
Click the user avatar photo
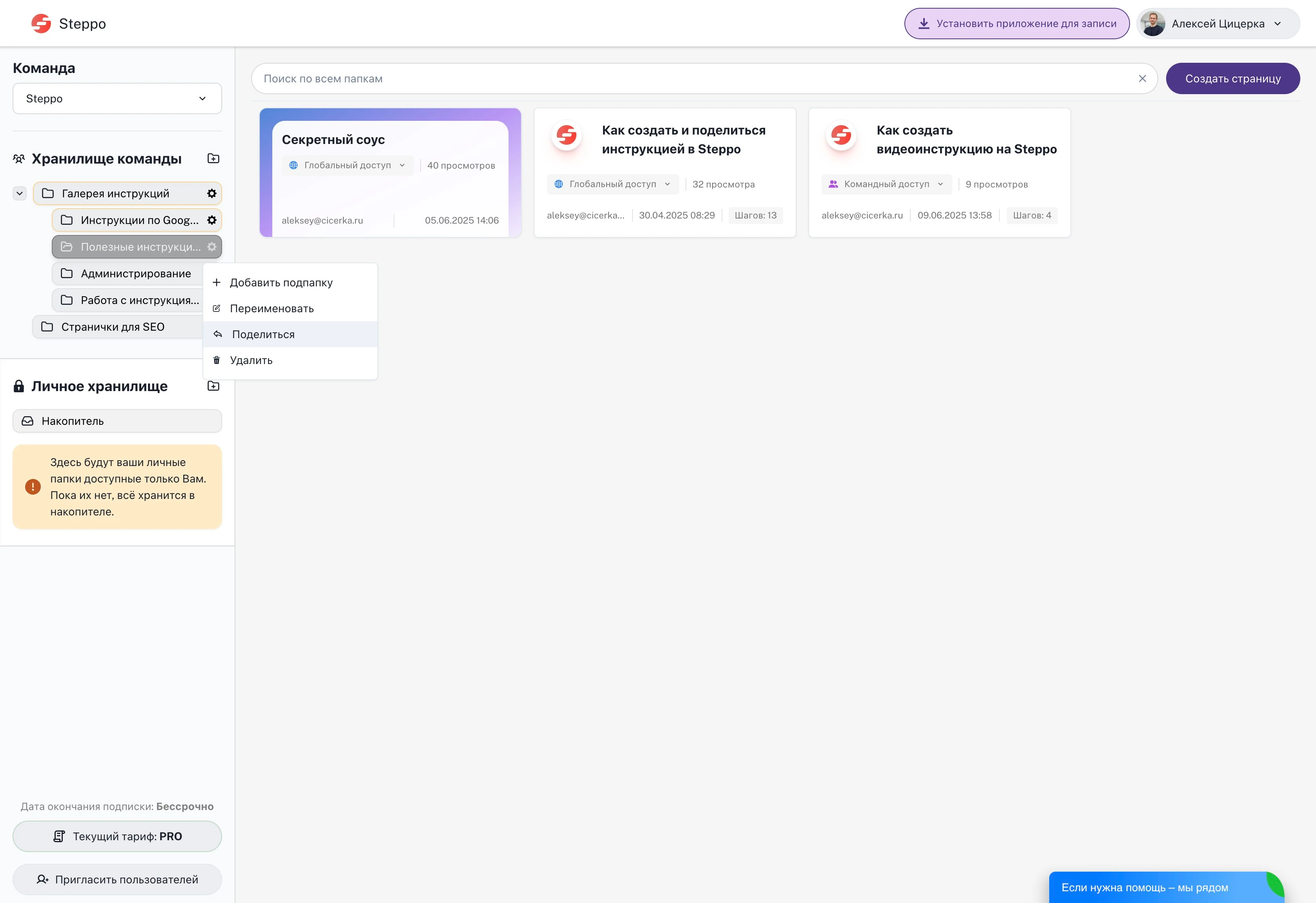[x=1152, y=24]
